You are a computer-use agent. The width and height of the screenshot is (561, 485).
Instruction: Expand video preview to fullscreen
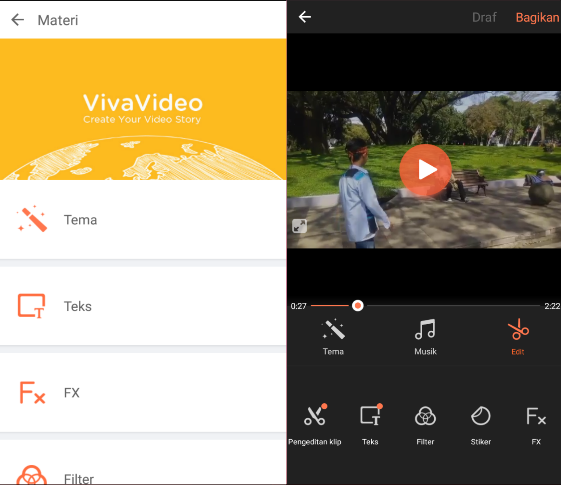pos(299,226)
